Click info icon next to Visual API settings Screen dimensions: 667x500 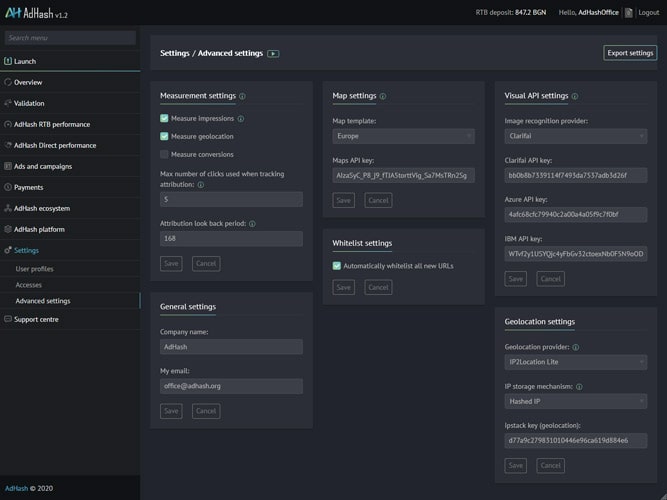(575, 97)
